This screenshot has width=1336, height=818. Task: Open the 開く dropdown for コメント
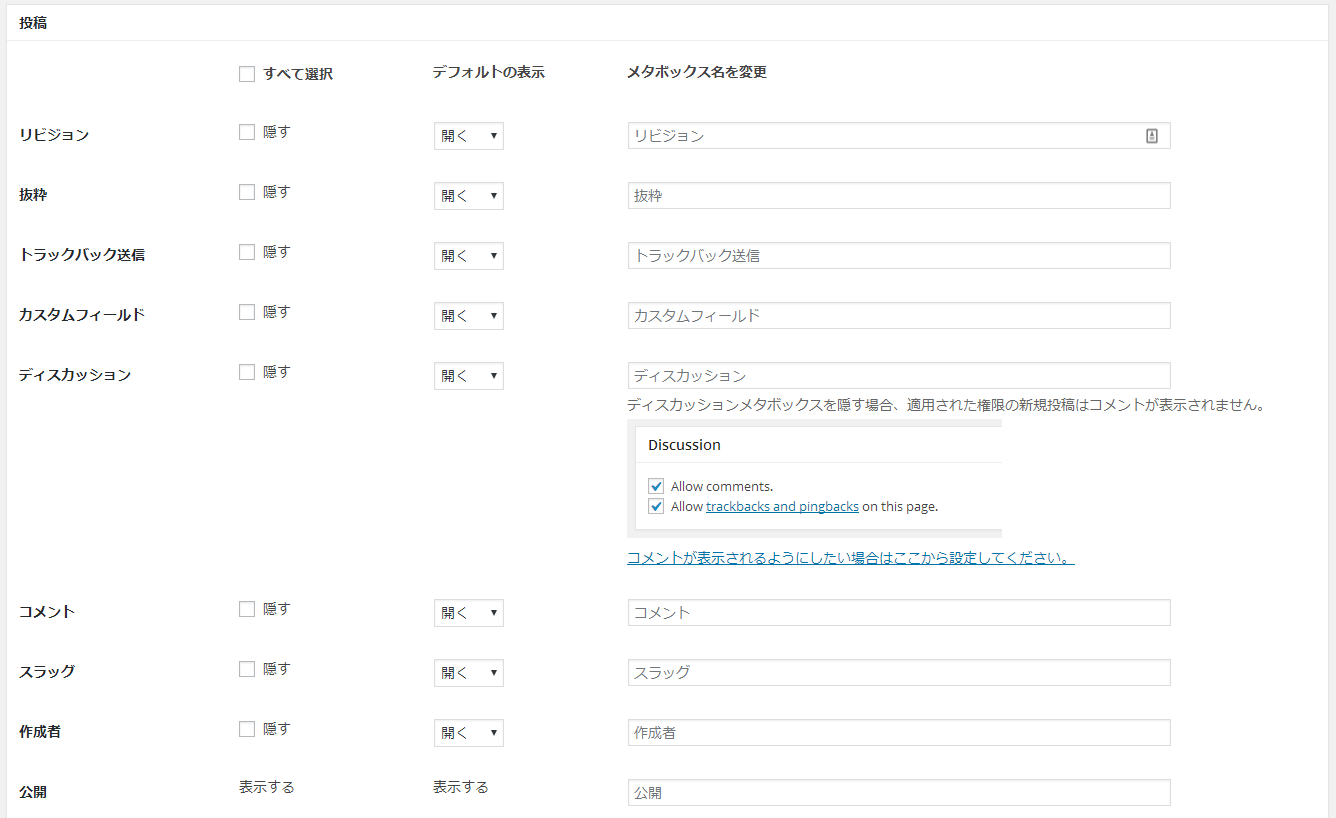click(468, 613)
